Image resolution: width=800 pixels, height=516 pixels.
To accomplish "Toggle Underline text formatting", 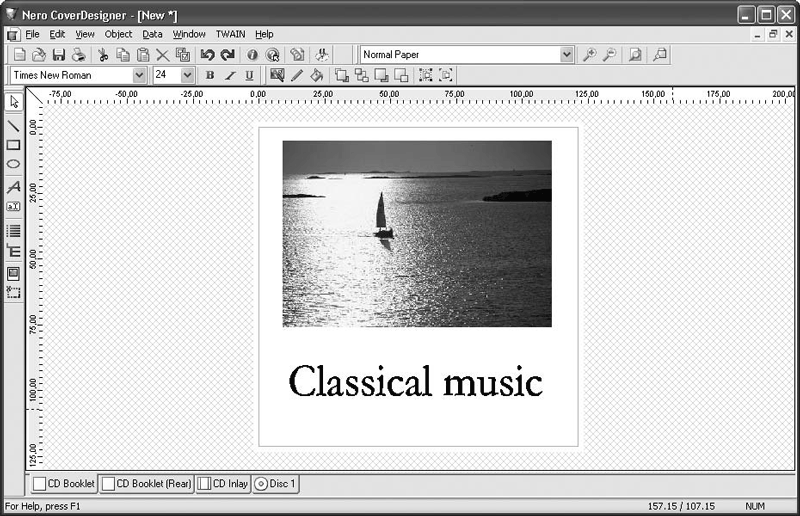I will 249,75.
